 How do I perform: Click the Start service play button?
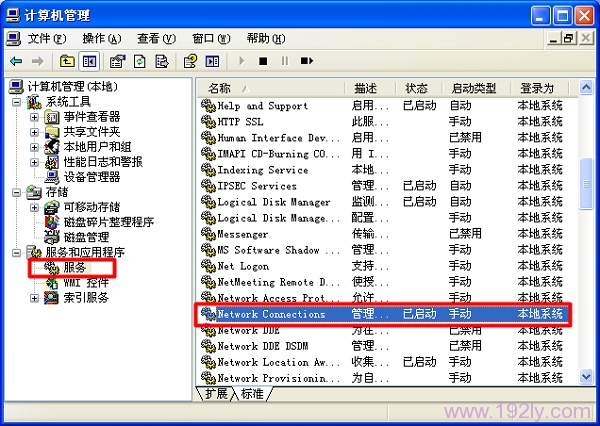pos(241,61)
